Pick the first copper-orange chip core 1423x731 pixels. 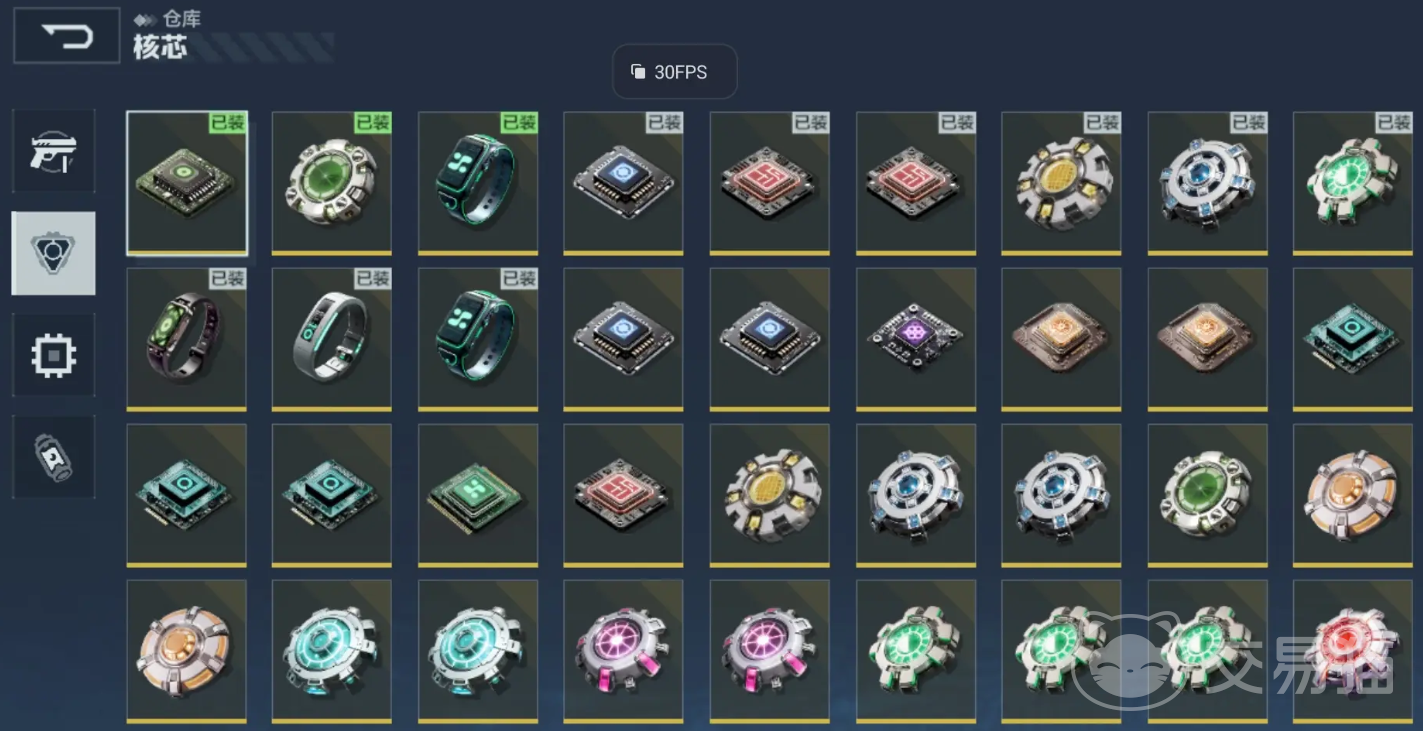pyautogui.click(x=1062, y=339)
